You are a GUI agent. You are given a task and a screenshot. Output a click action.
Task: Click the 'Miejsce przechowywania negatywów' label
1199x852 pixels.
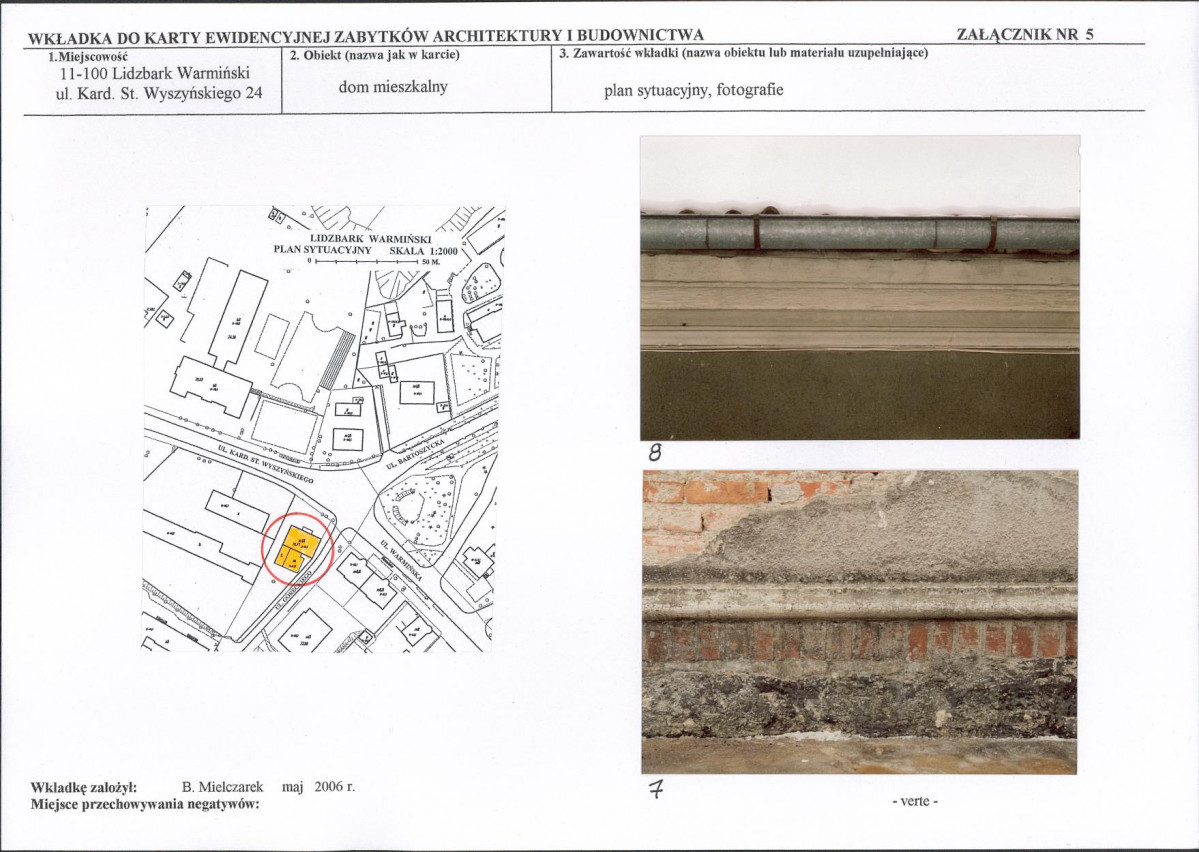click(x=145, y=804)
